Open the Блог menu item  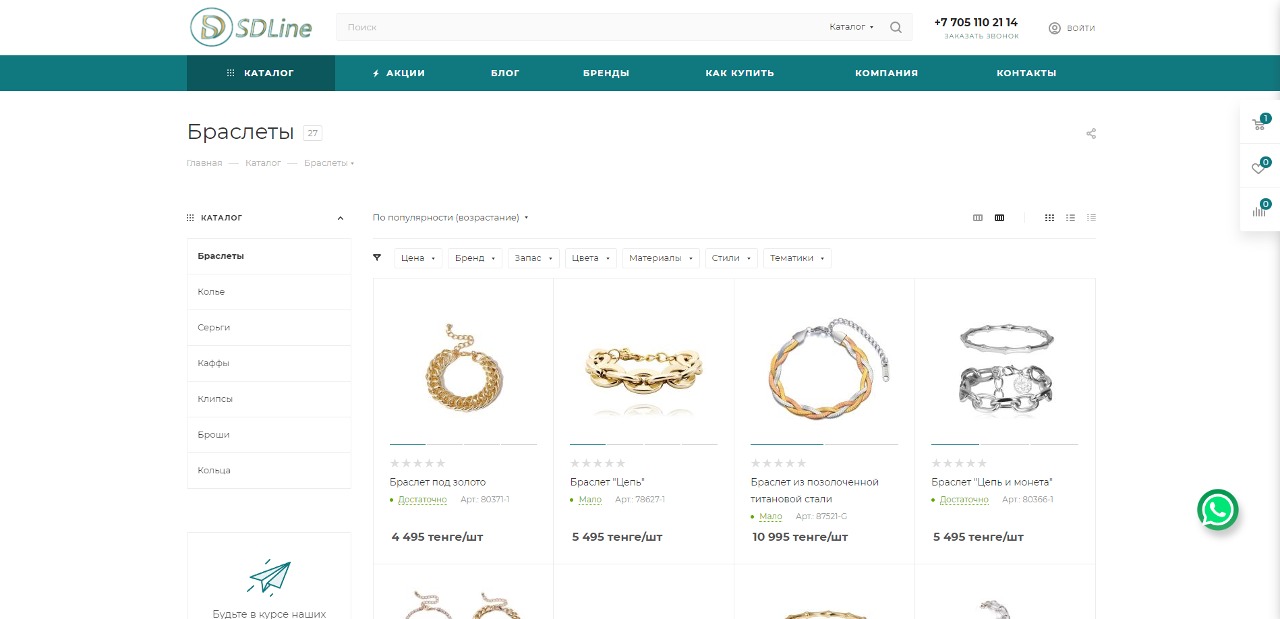tap(505, 73)
